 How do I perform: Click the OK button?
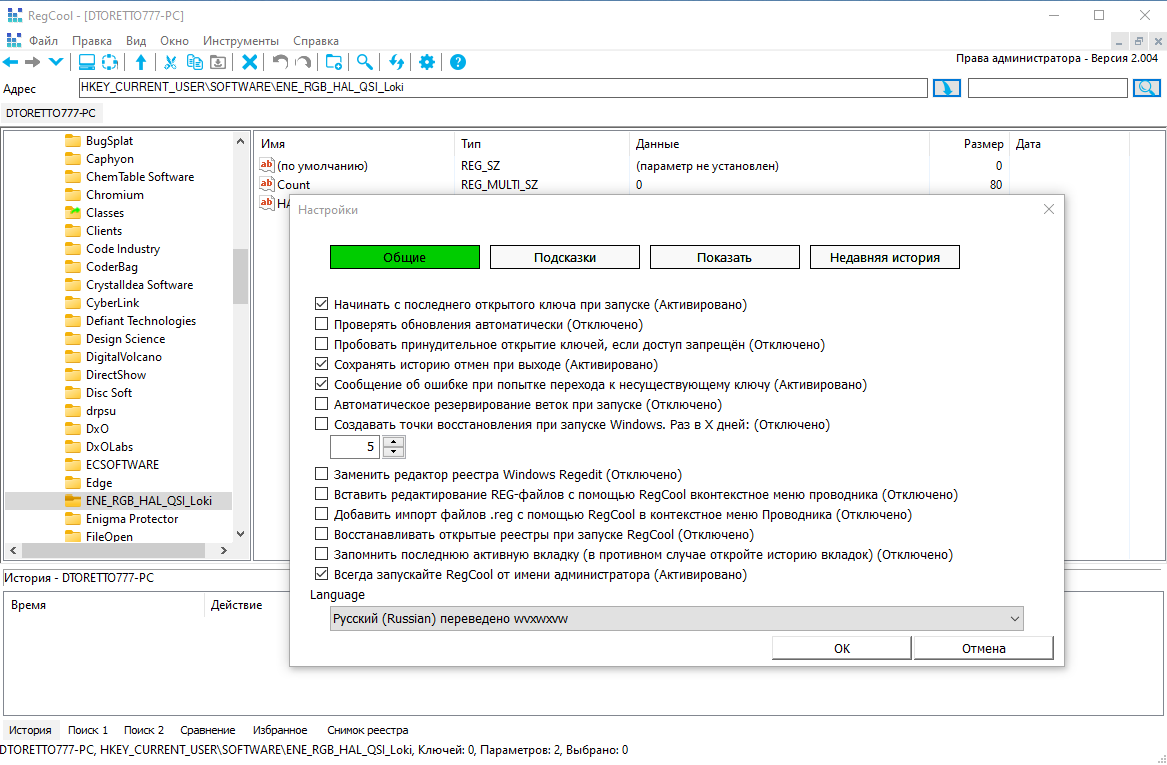[x=842, y=648]
